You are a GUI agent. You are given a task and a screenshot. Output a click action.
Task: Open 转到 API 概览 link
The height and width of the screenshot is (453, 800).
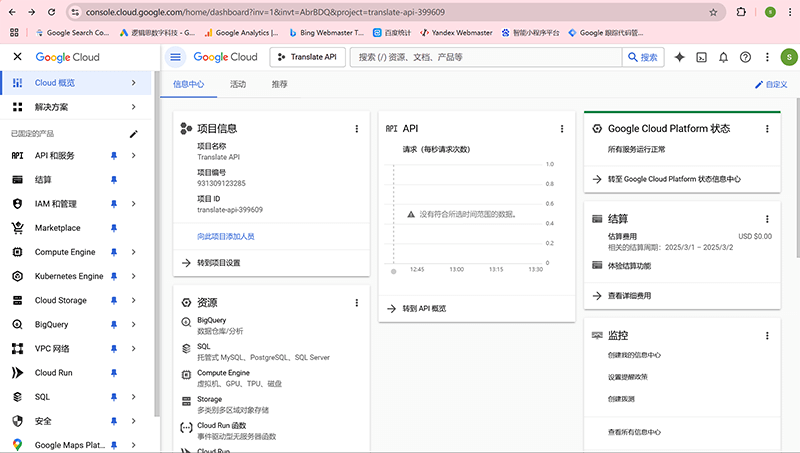click(424, 309)
